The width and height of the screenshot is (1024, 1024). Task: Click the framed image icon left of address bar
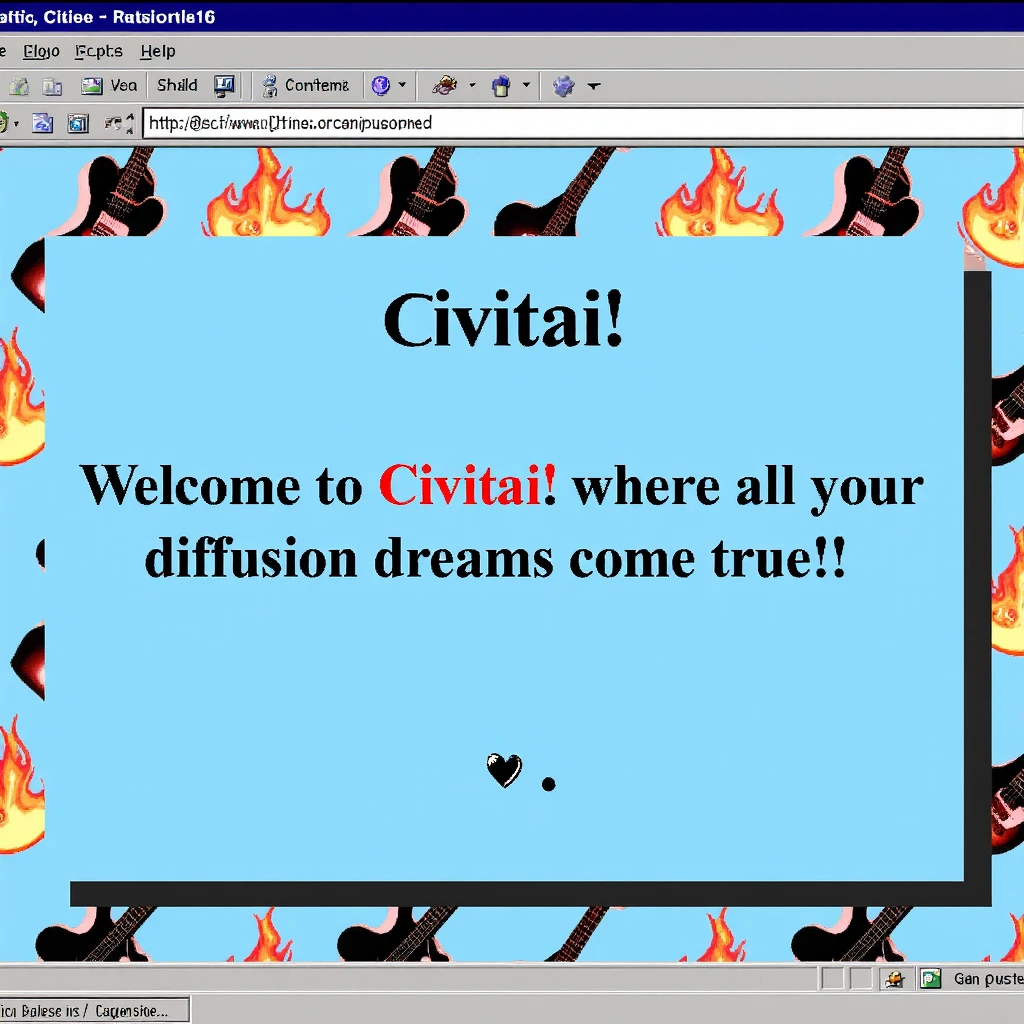coord(78,123)
